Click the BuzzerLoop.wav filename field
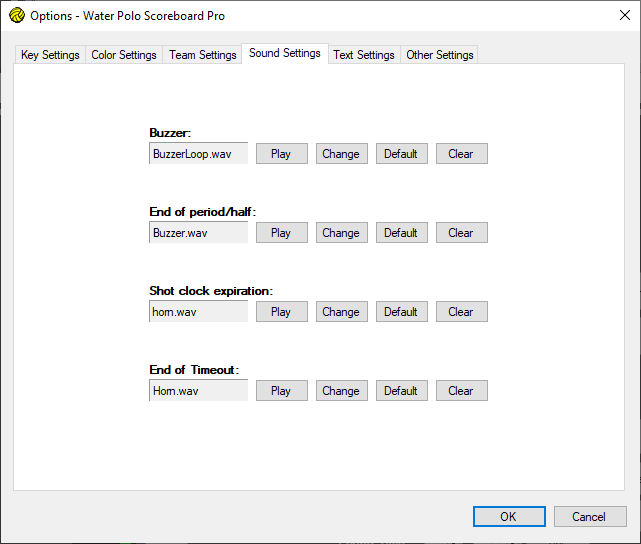The image size is (641, 544). pos(198,154)
